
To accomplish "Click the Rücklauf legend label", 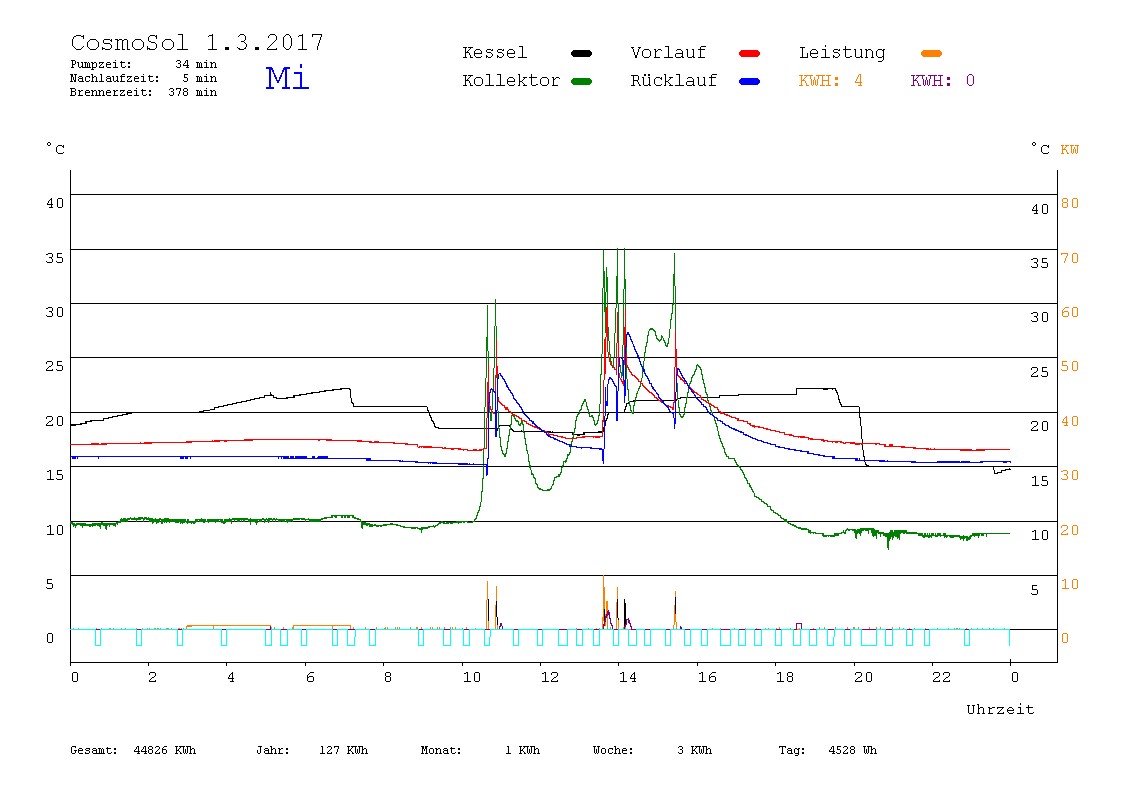I will point(674,81).
